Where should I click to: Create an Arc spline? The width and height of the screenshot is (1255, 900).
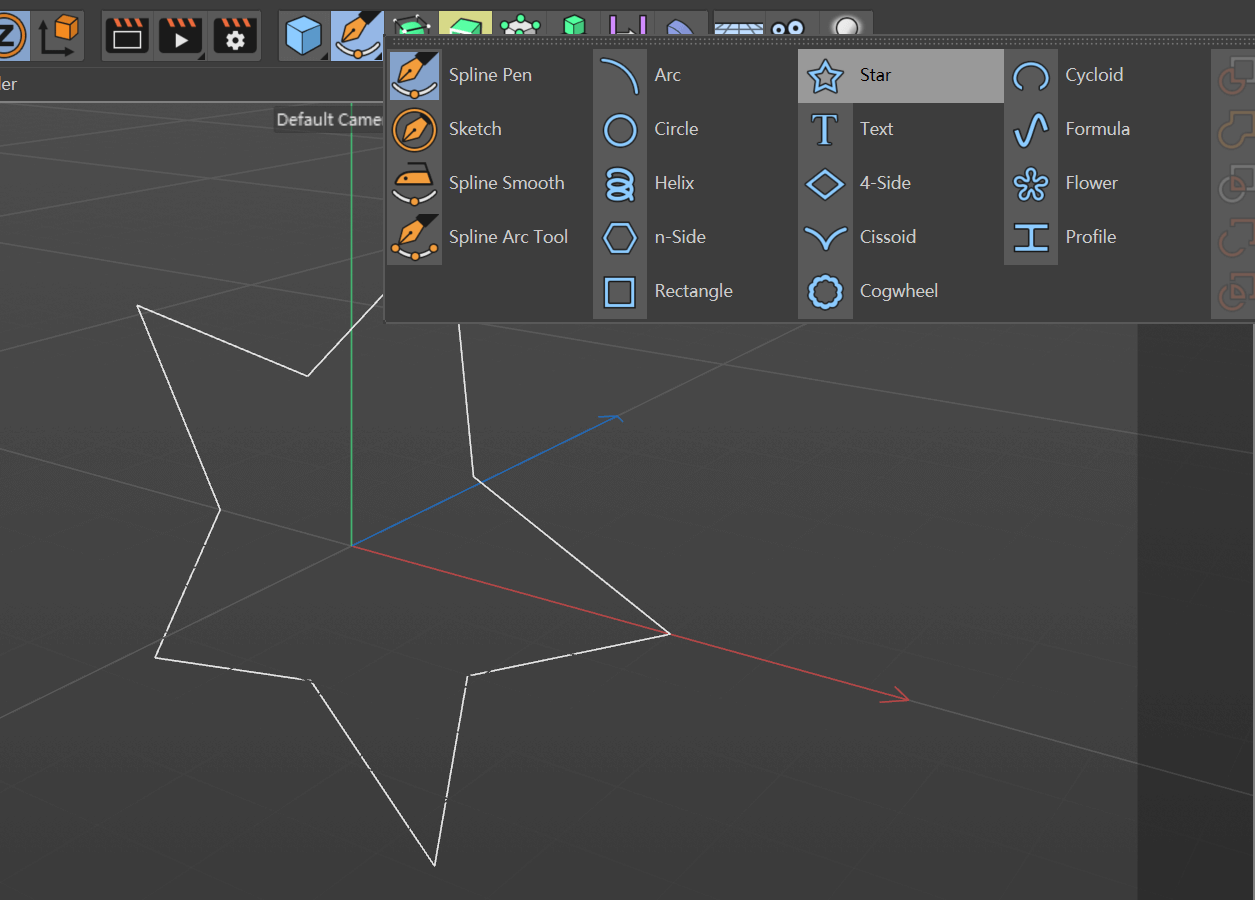(695, 75)
